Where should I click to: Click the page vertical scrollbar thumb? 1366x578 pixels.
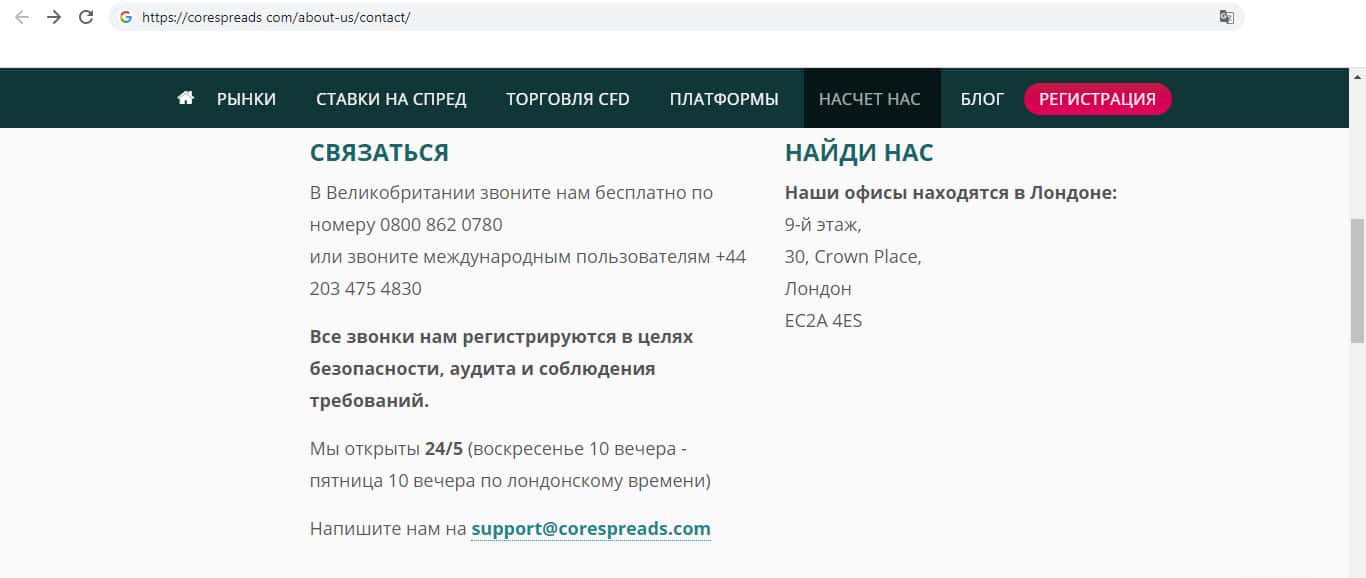(x=1357, y=280)
